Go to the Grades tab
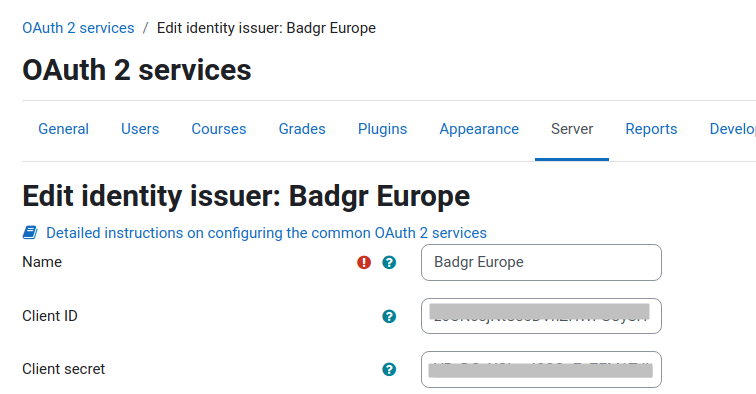Viewport: 756px width, 394px height. coord(302,129)
